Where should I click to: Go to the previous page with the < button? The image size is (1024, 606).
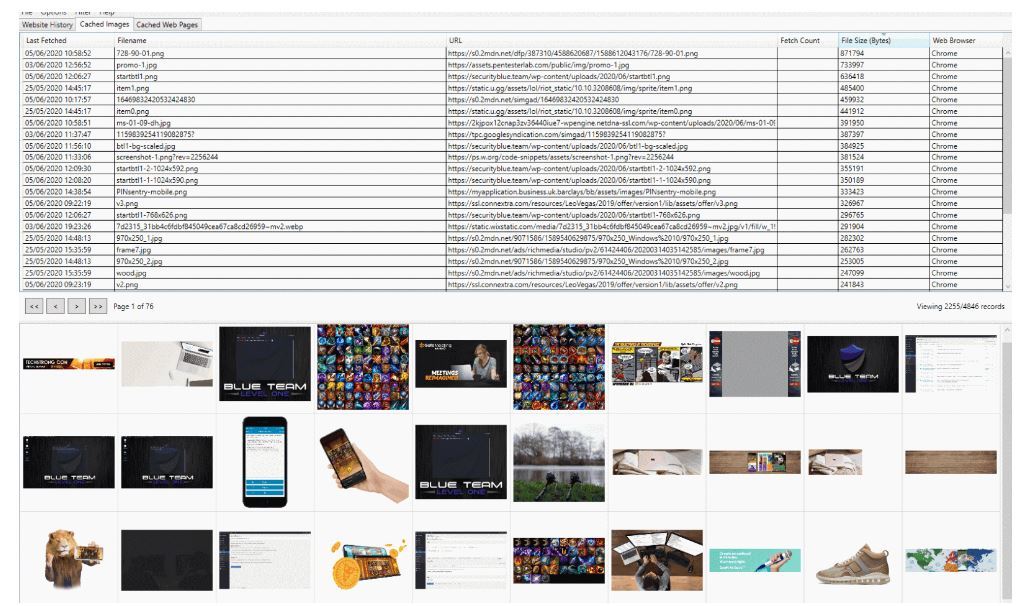point(56,306)
